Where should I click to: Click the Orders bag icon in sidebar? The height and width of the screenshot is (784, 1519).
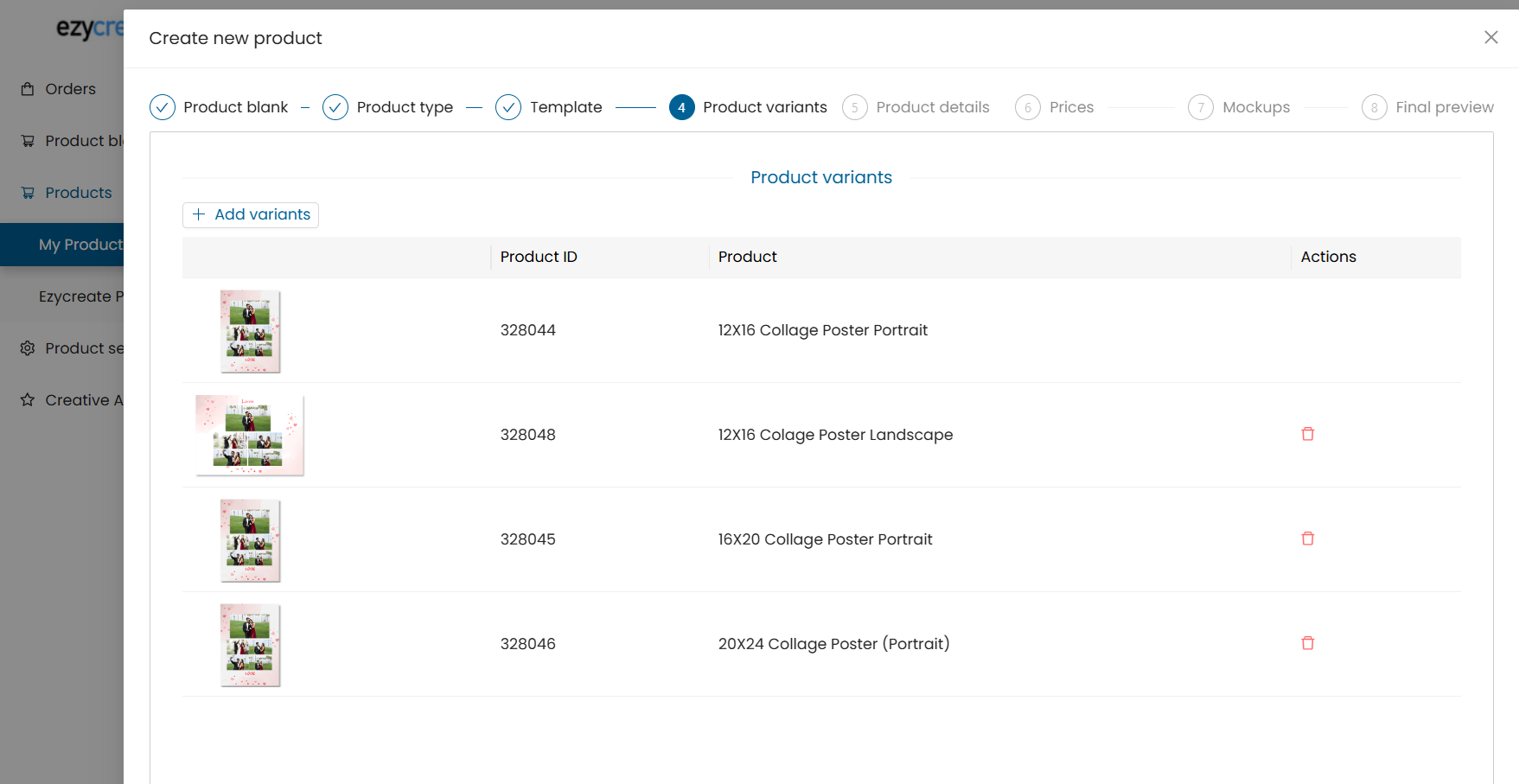(28, 89)
